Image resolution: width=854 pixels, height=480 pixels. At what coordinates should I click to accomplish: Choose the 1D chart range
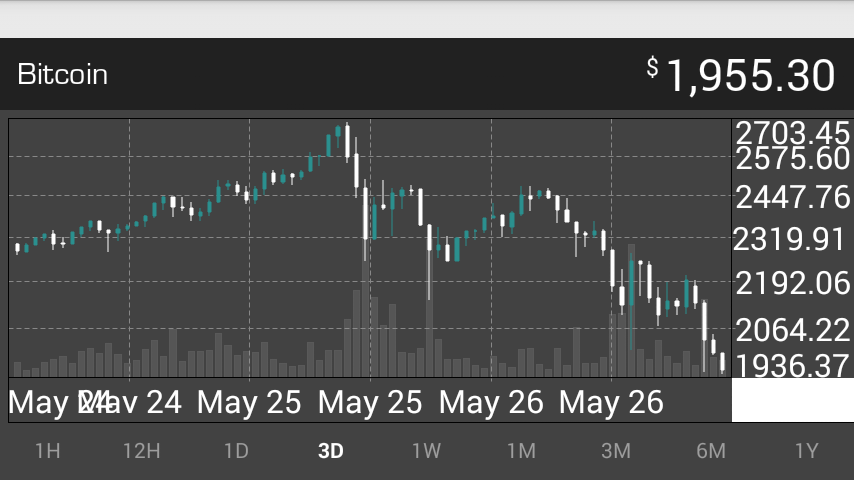click(236, 451)
